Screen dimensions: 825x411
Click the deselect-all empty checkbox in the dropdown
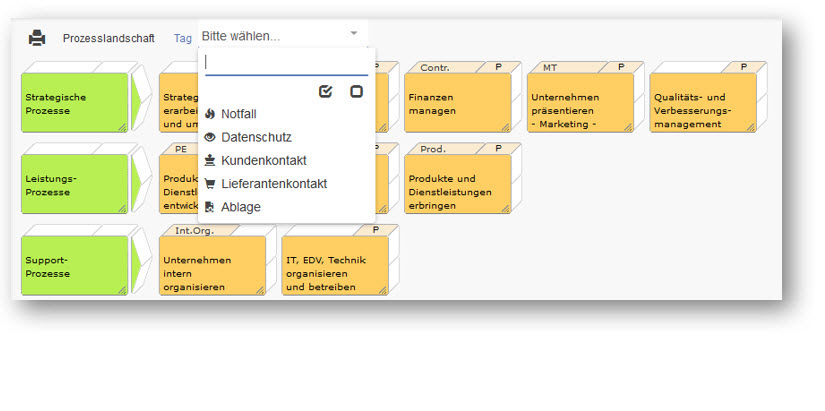coord(356,91)
